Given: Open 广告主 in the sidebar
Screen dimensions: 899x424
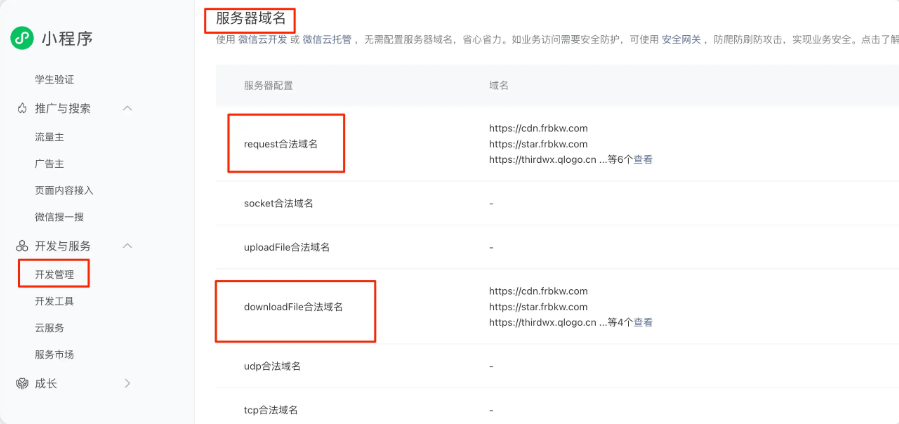Looking at the screenshot, I should coord(49,164).
